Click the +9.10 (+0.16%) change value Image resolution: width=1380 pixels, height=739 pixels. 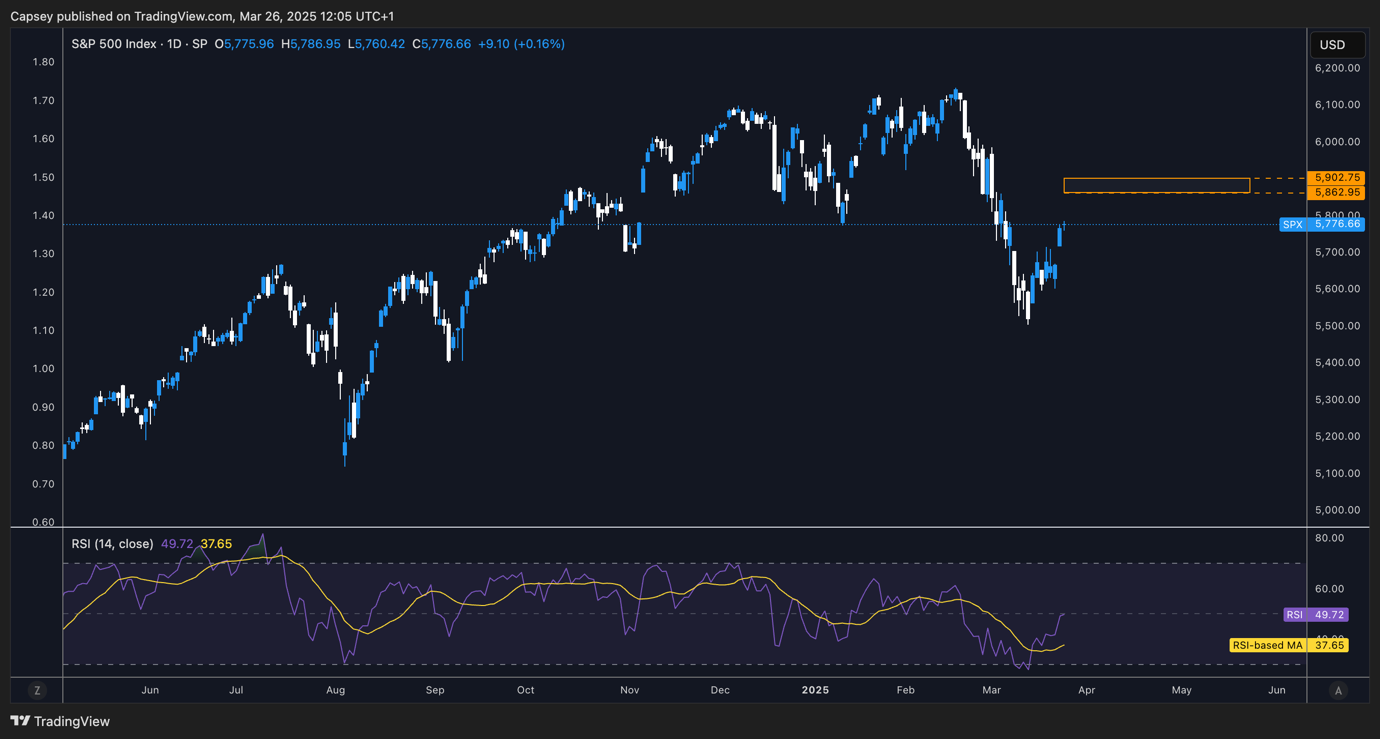(521, 44)
